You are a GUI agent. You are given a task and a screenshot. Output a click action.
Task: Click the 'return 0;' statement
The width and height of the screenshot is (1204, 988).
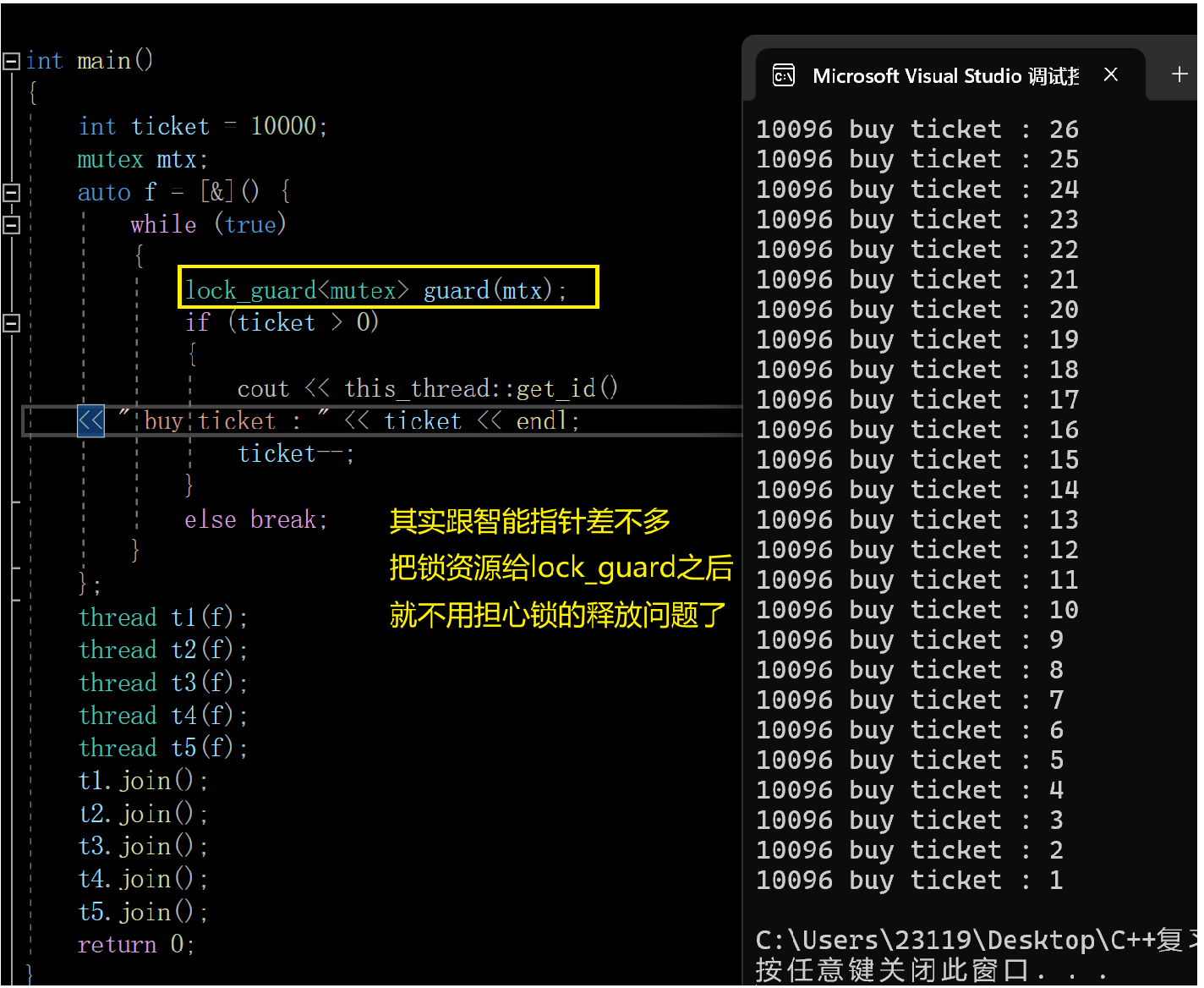[x=136, y=945]
